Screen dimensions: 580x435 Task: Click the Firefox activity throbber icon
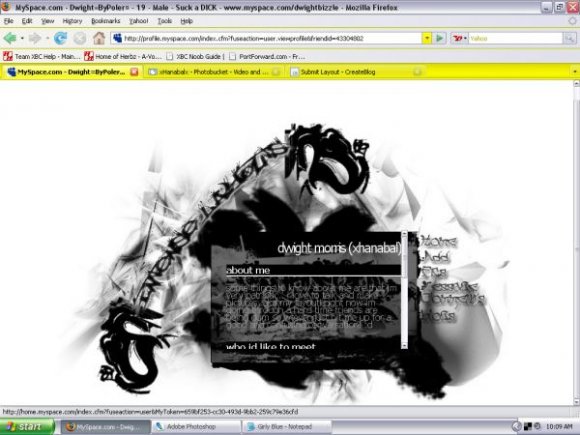(573, 21)
